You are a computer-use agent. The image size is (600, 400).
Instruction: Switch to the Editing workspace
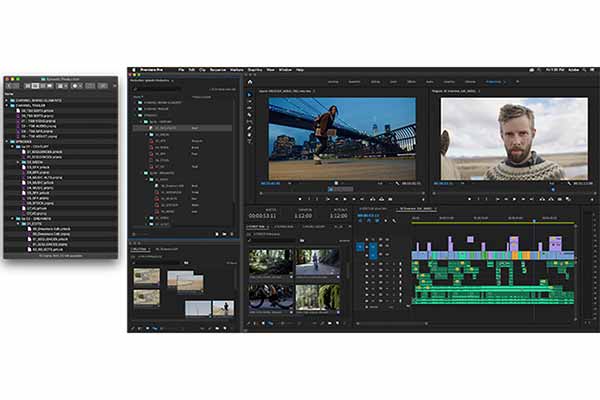[x=375, y=82]
